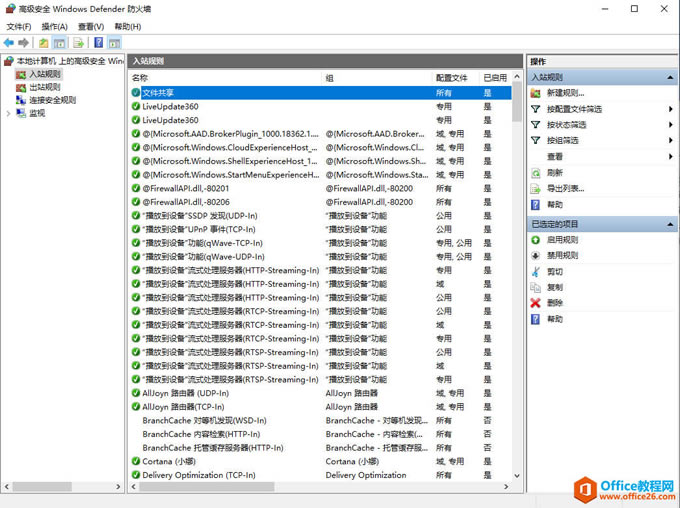Click 新建规则... action link

pyautogui.click(x=566, y=93)
